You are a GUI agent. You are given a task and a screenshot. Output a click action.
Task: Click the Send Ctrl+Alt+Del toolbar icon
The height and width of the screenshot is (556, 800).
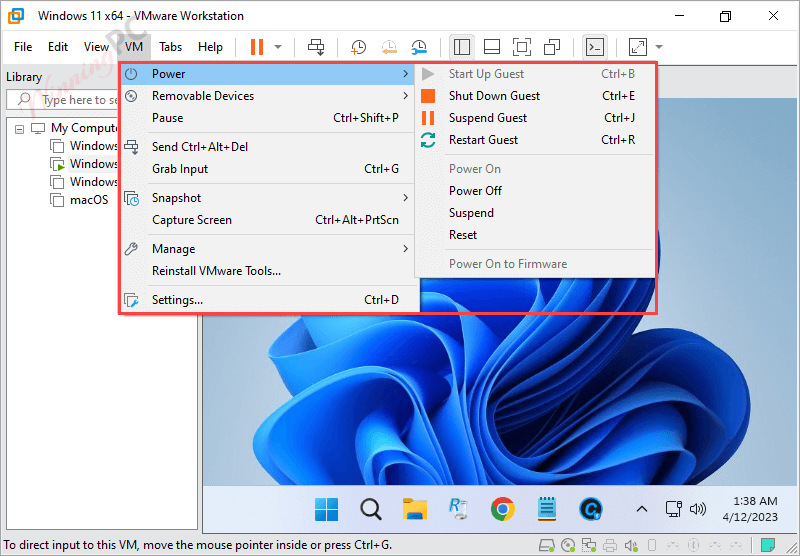316,47
